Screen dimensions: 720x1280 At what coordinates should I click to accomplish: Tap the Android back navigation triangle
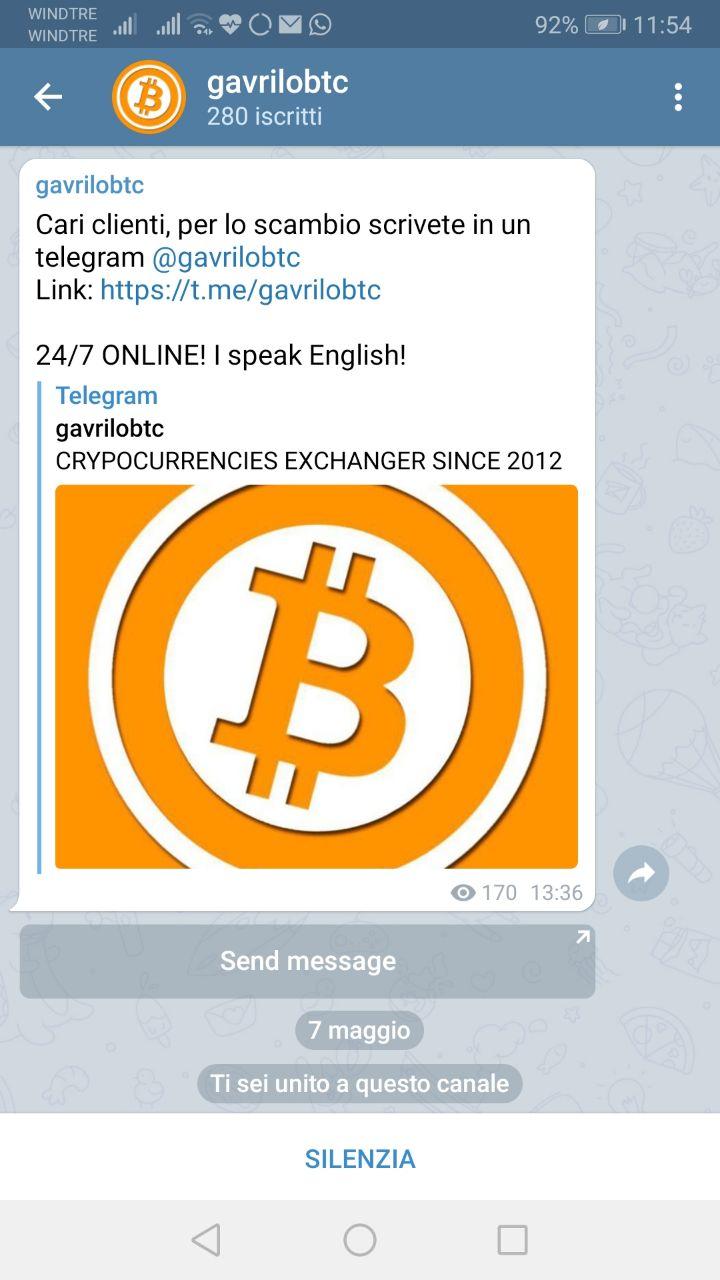point(206,1240)
